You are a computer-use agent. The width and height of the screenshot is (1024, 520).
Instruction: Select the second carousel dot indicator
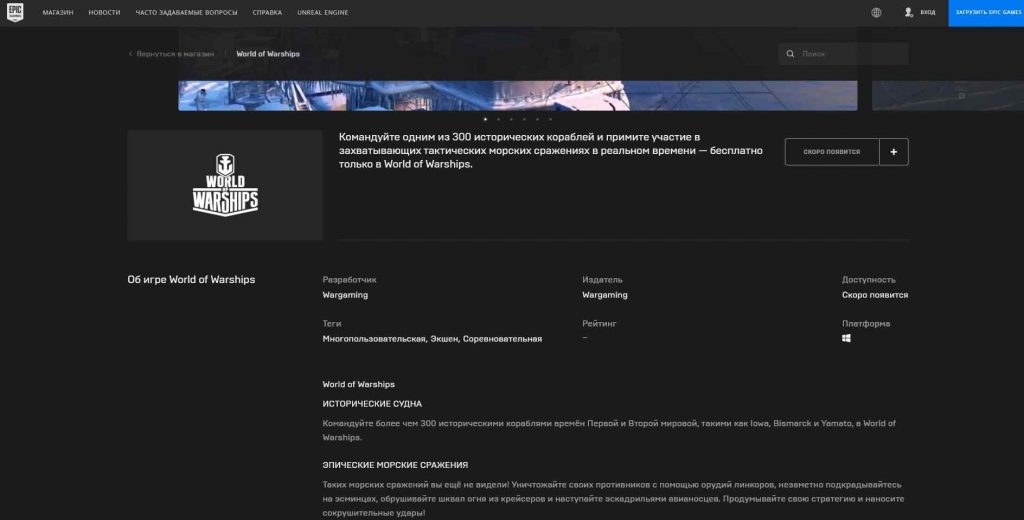pos(498,119)
